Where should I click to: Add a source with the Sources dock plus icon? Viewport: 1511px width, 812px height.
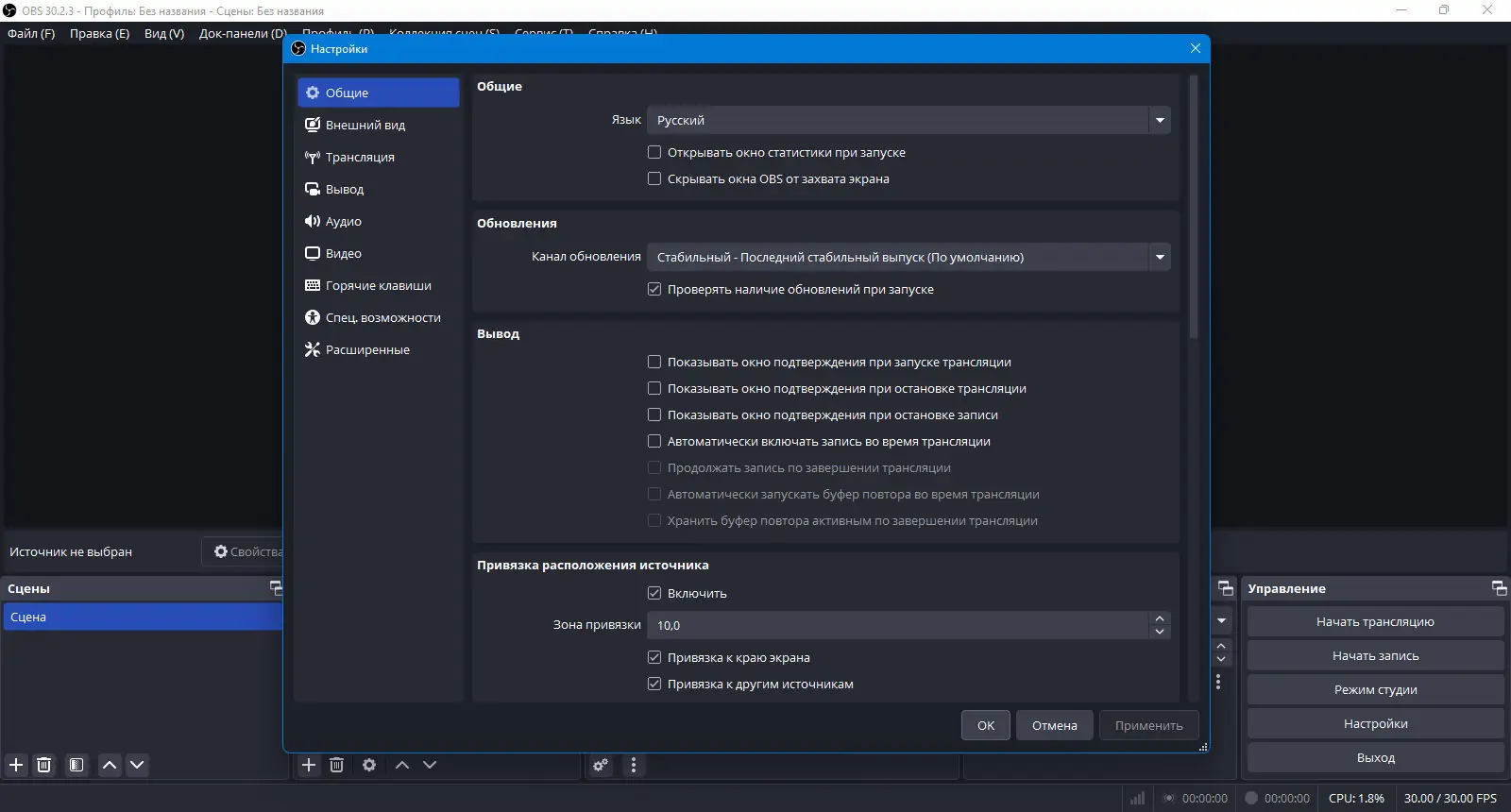(309, 765)
